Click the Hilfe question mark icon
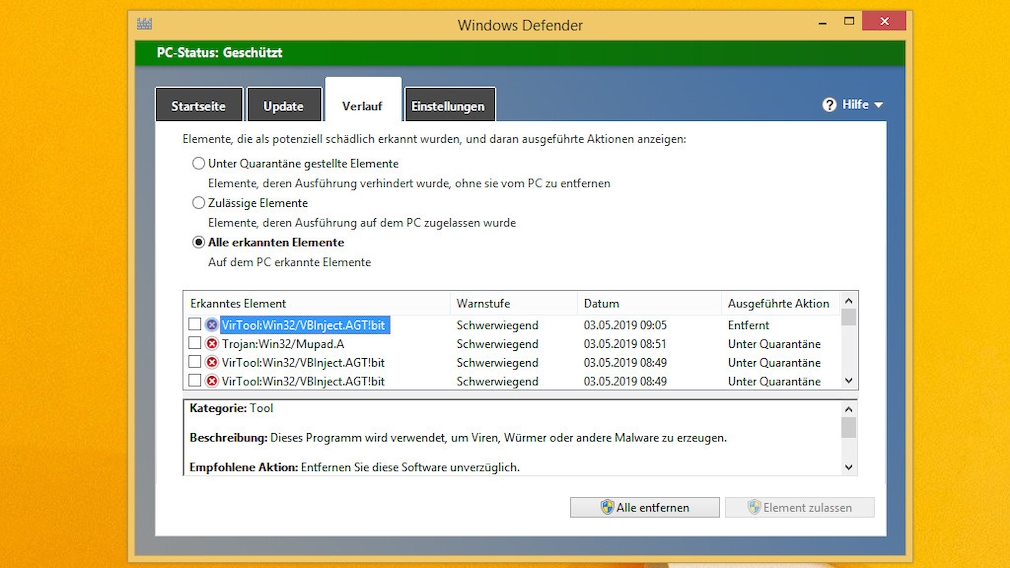Image resolution: width=1010 pixels, height=568 pixels. tap(829, 104)
